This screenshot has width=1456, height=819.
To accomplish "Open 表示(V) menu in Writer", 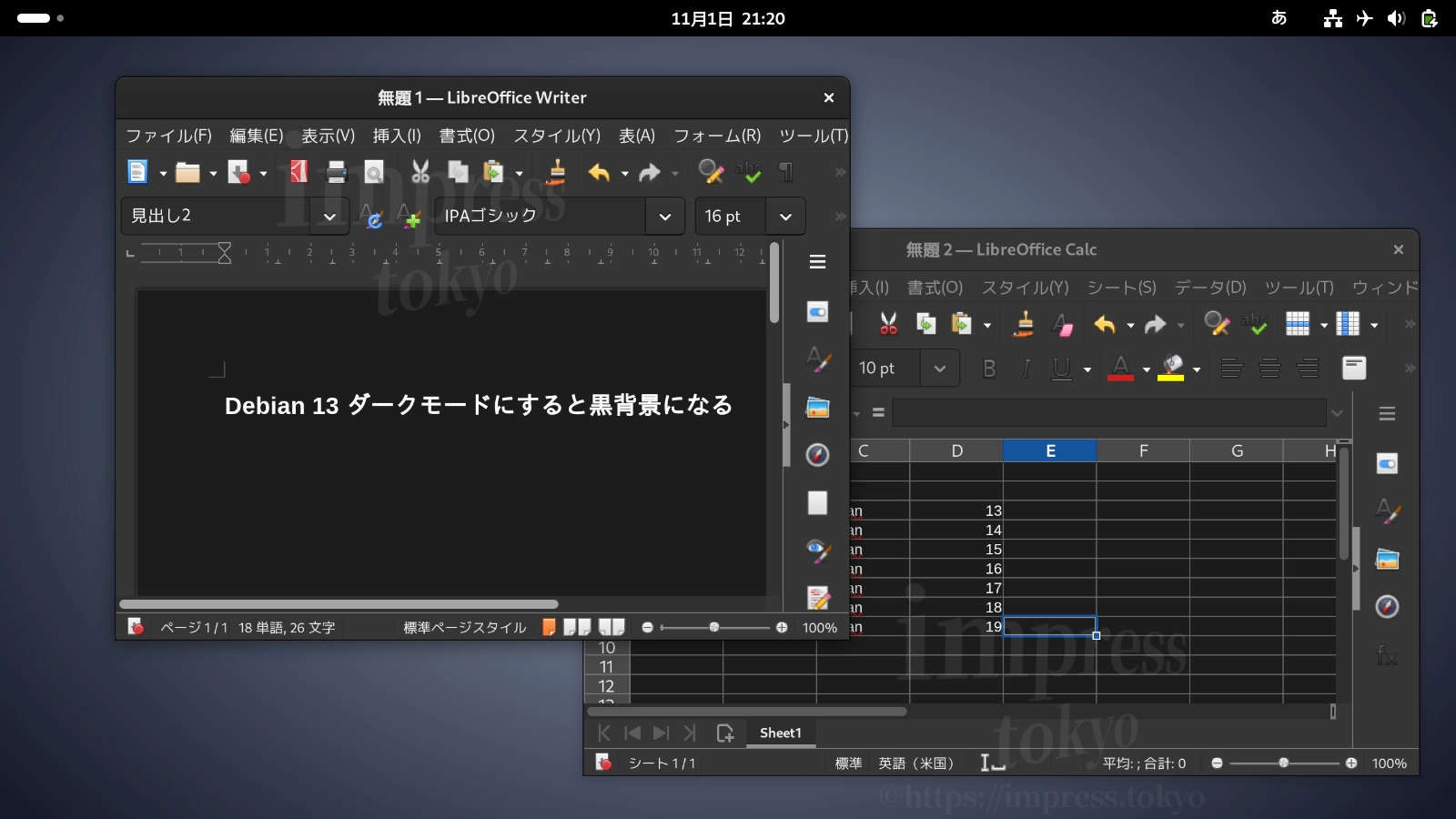I will 329,136.
